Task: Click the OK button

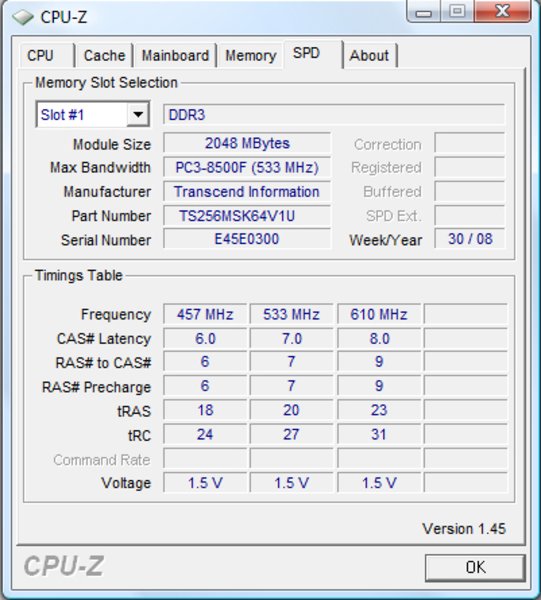Action: tap(475, 567)
